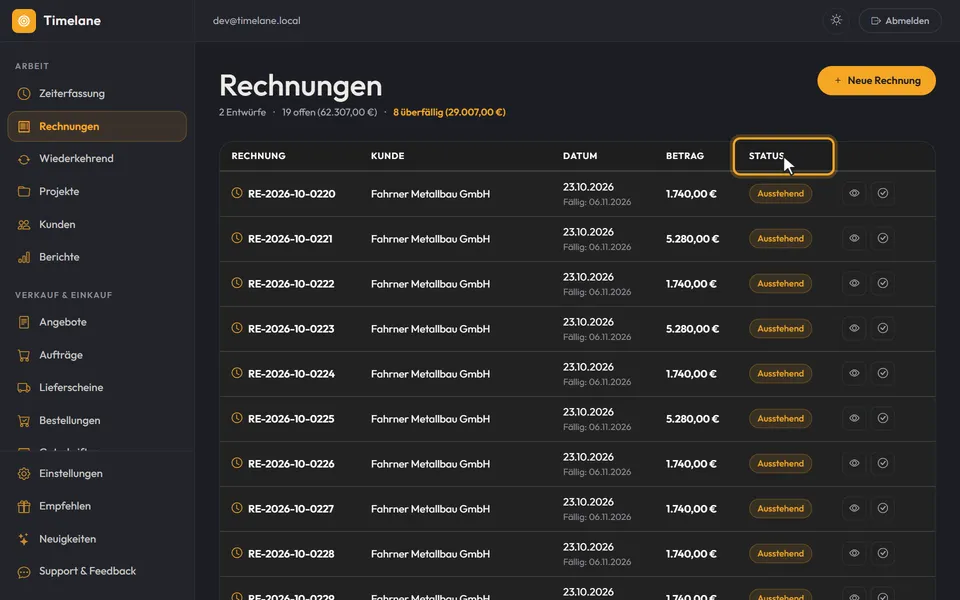Click the Empfehlen gift icon
This screenshot has width=960, height=600.
point(24,506)
